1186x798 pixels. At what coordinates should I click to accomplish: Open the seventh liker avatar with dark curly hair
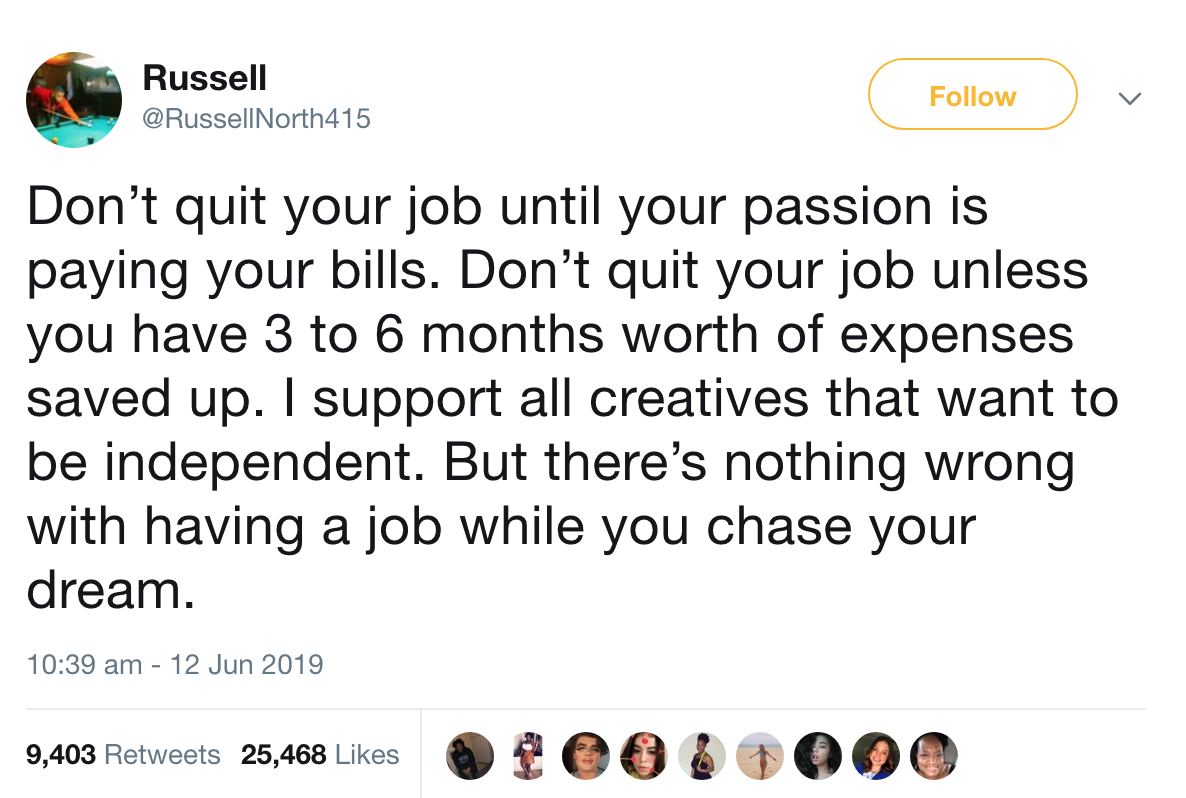(x=818, y=755)
